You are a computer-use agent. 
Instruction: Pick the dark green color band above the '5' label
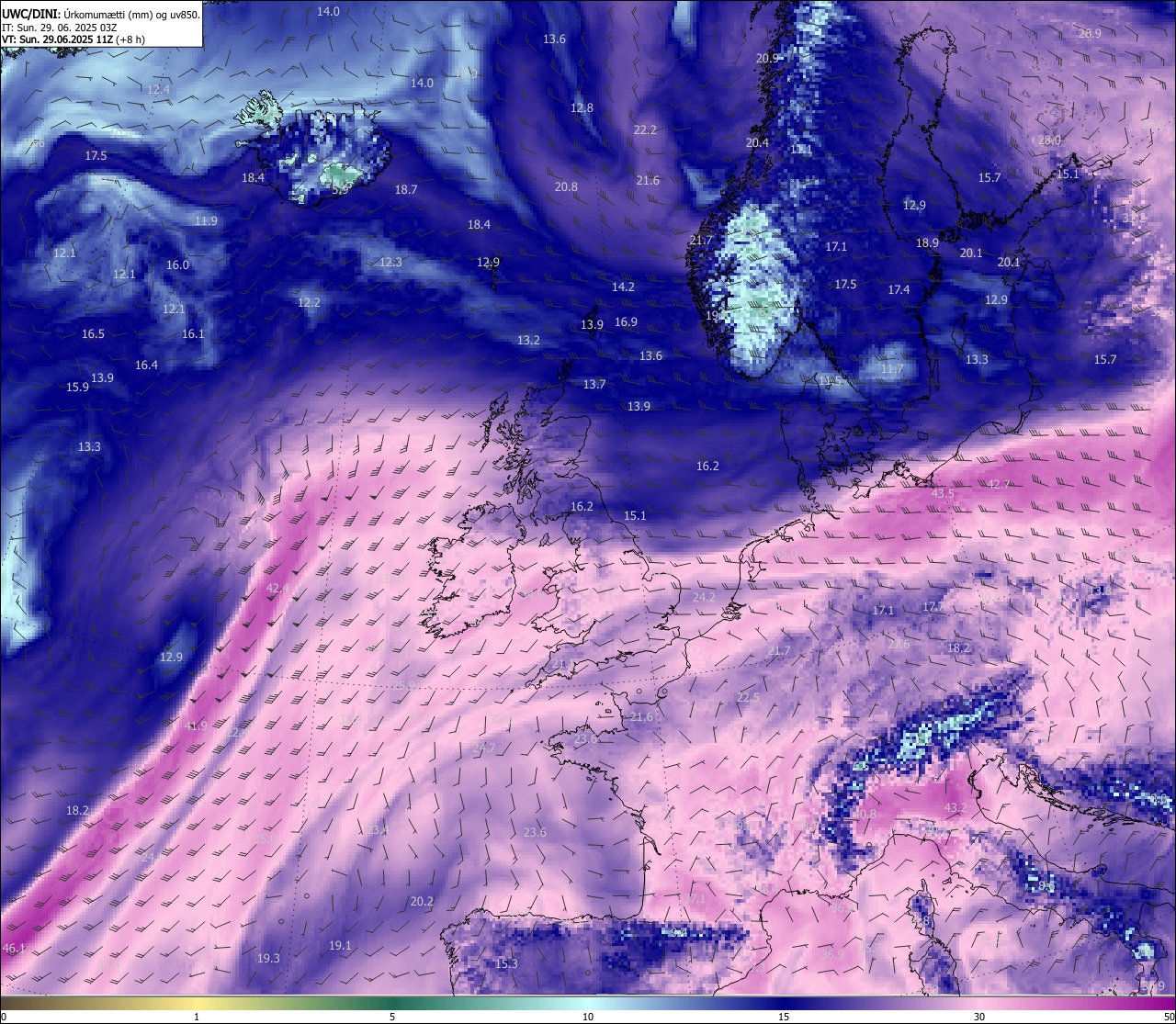(392, 1003)
